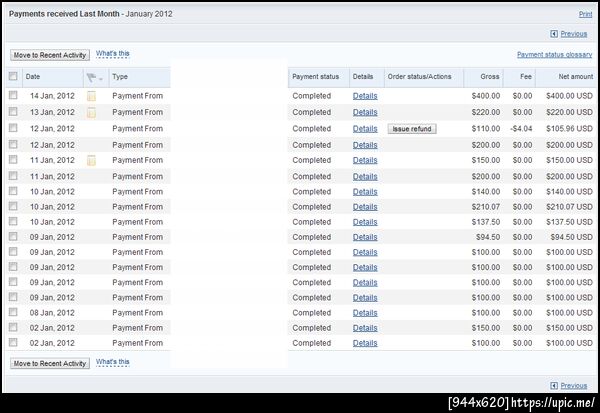600x413 pixels.
Task: Open the note icon on the 14 Jan $400.00 row
Action: 91,96
